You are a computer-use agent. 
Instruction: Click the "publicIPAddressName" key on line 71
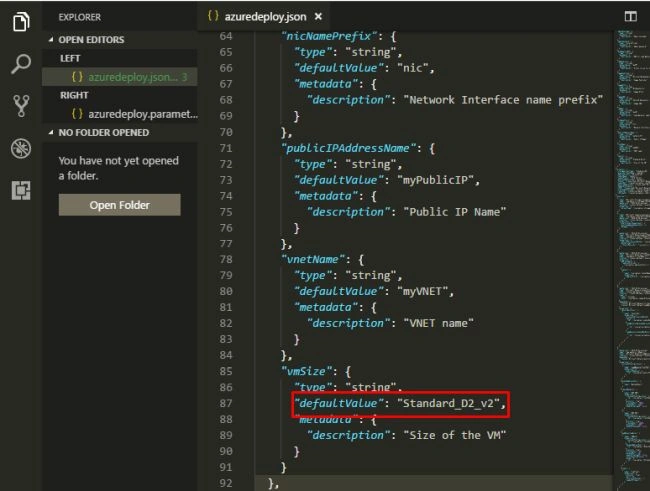click(x=348, y=148)
